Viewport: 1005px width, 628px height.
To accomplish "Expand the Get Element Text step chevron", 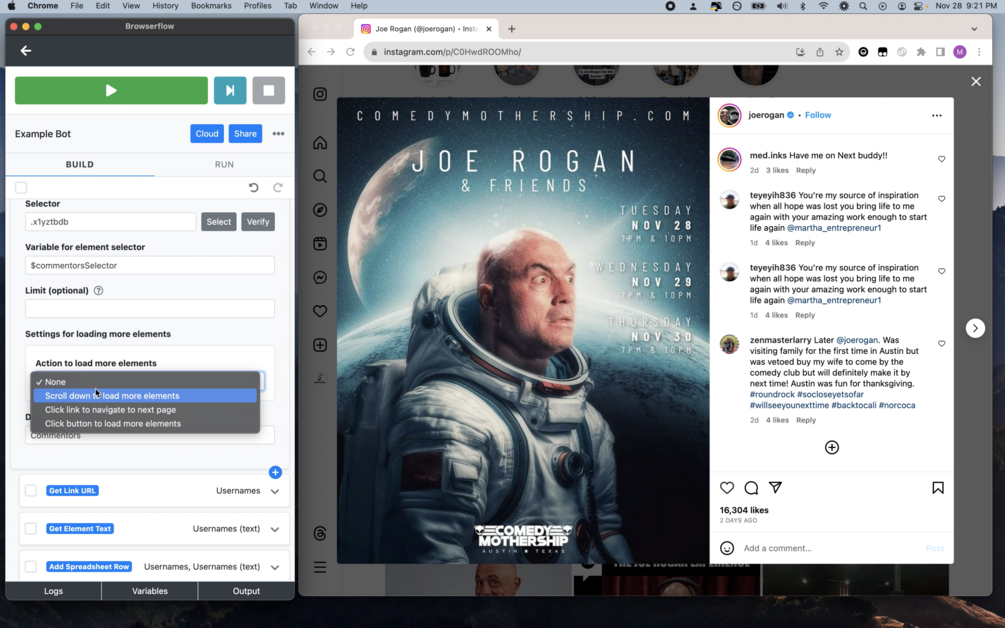I will tap(275, 529).
